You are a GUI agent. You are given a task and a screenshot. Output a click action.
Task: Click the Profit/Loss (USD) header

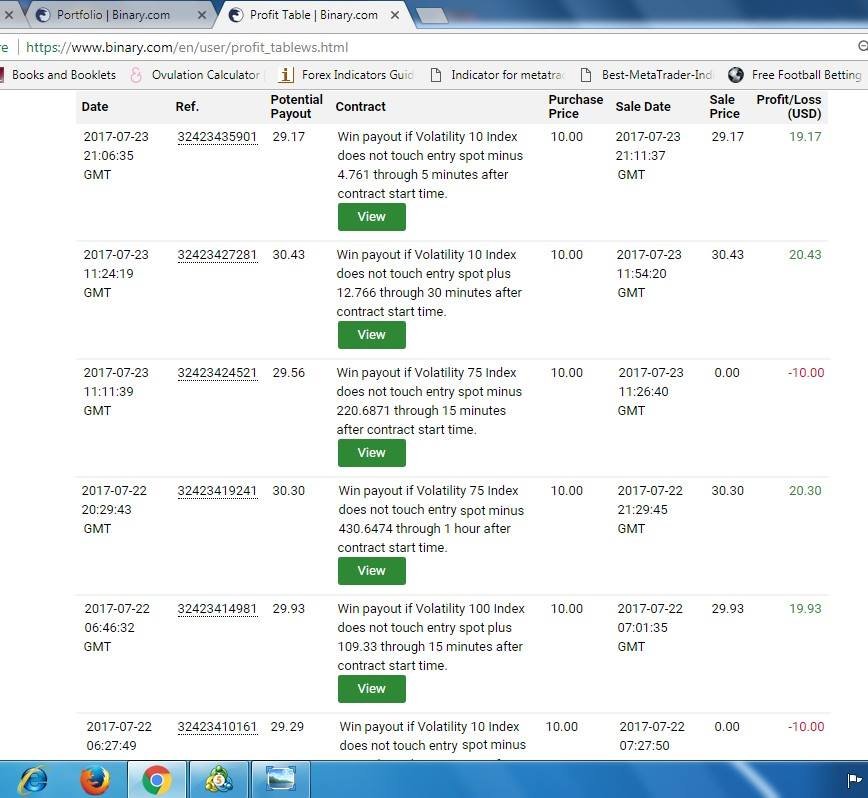(x=789, y=106)
